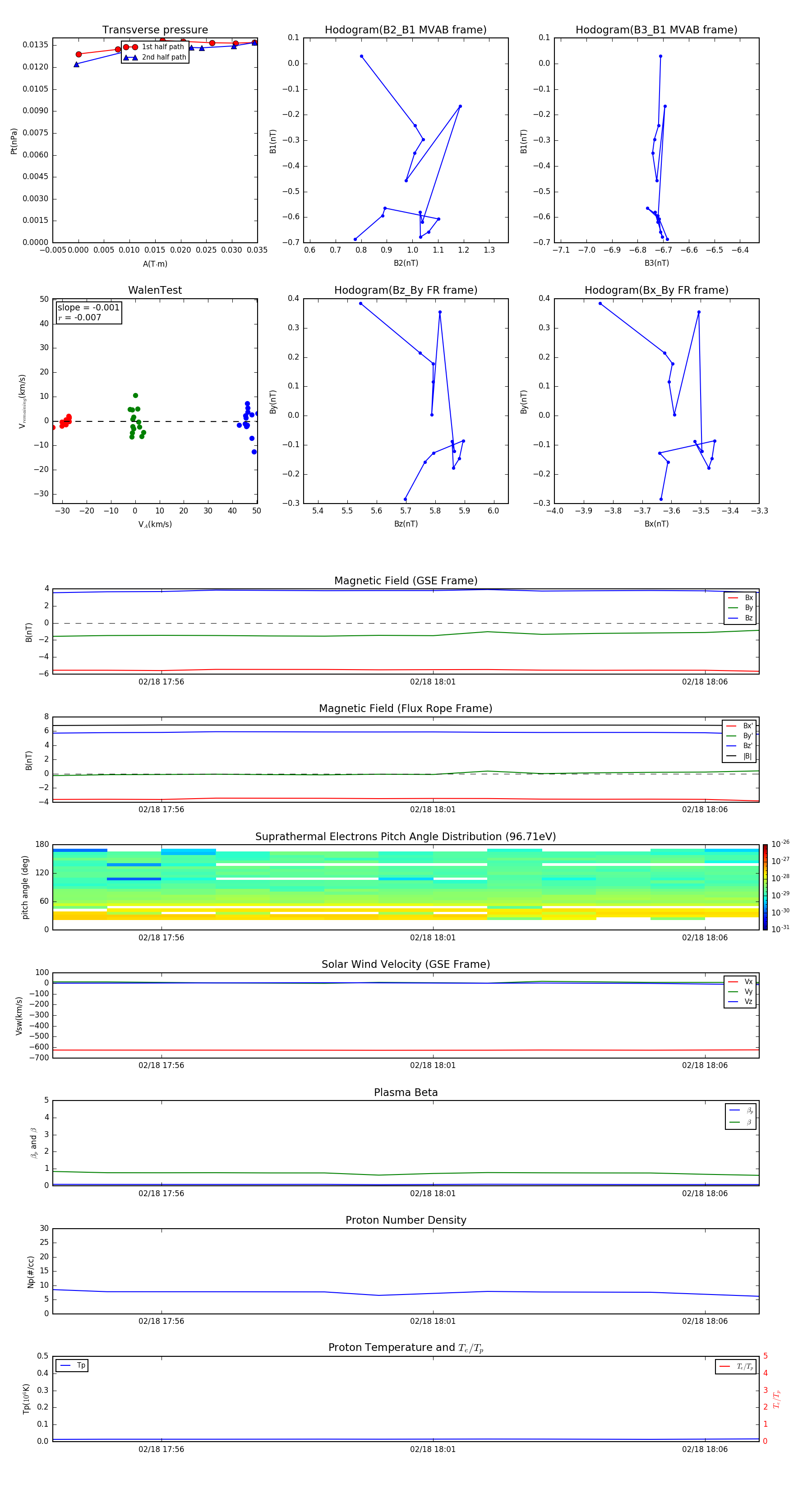812x1489 pixels.
Task: Click 'Proton Temperature and Te/Tp' title
Action: coord(406,1348)
